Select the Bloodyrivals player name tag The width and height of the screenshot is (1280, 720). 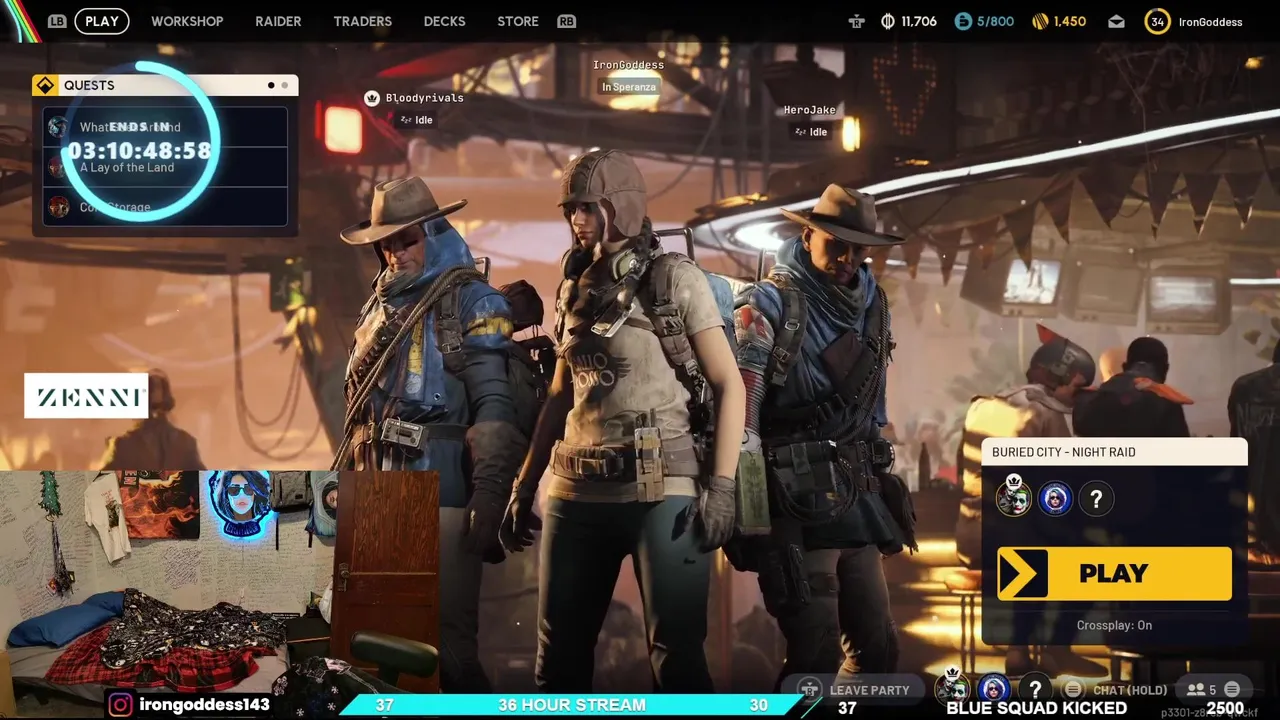point(424,98)
